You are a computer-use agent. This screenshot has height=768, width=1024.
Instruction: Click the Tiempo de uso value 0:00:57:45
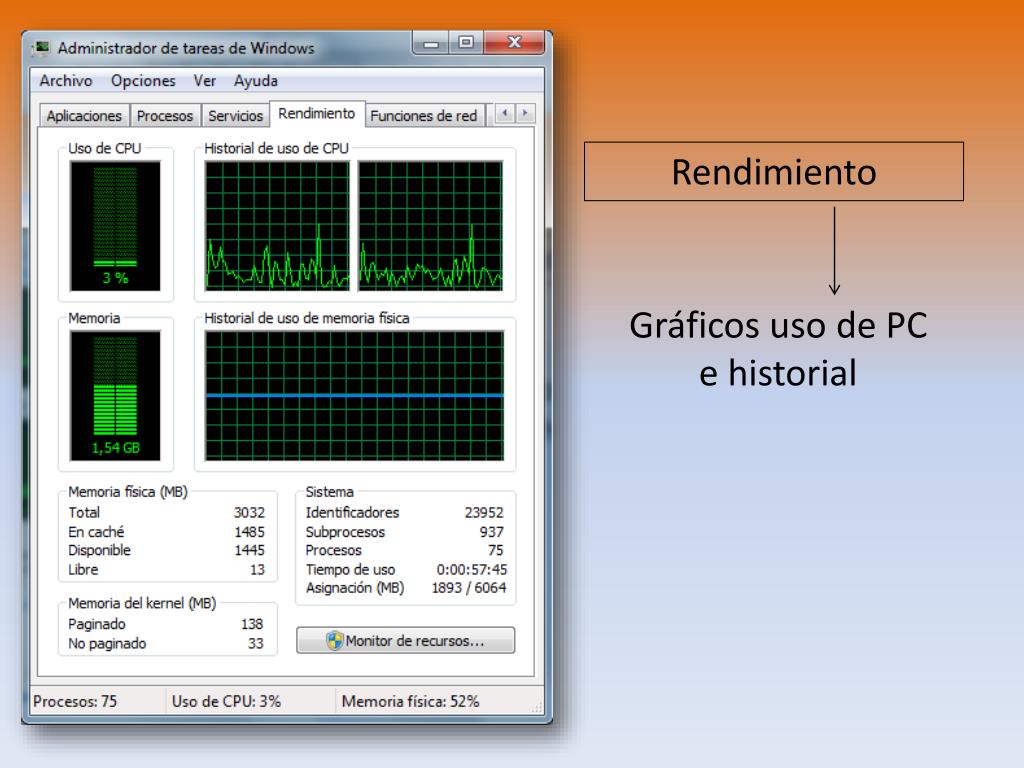(x=472, y=569)
